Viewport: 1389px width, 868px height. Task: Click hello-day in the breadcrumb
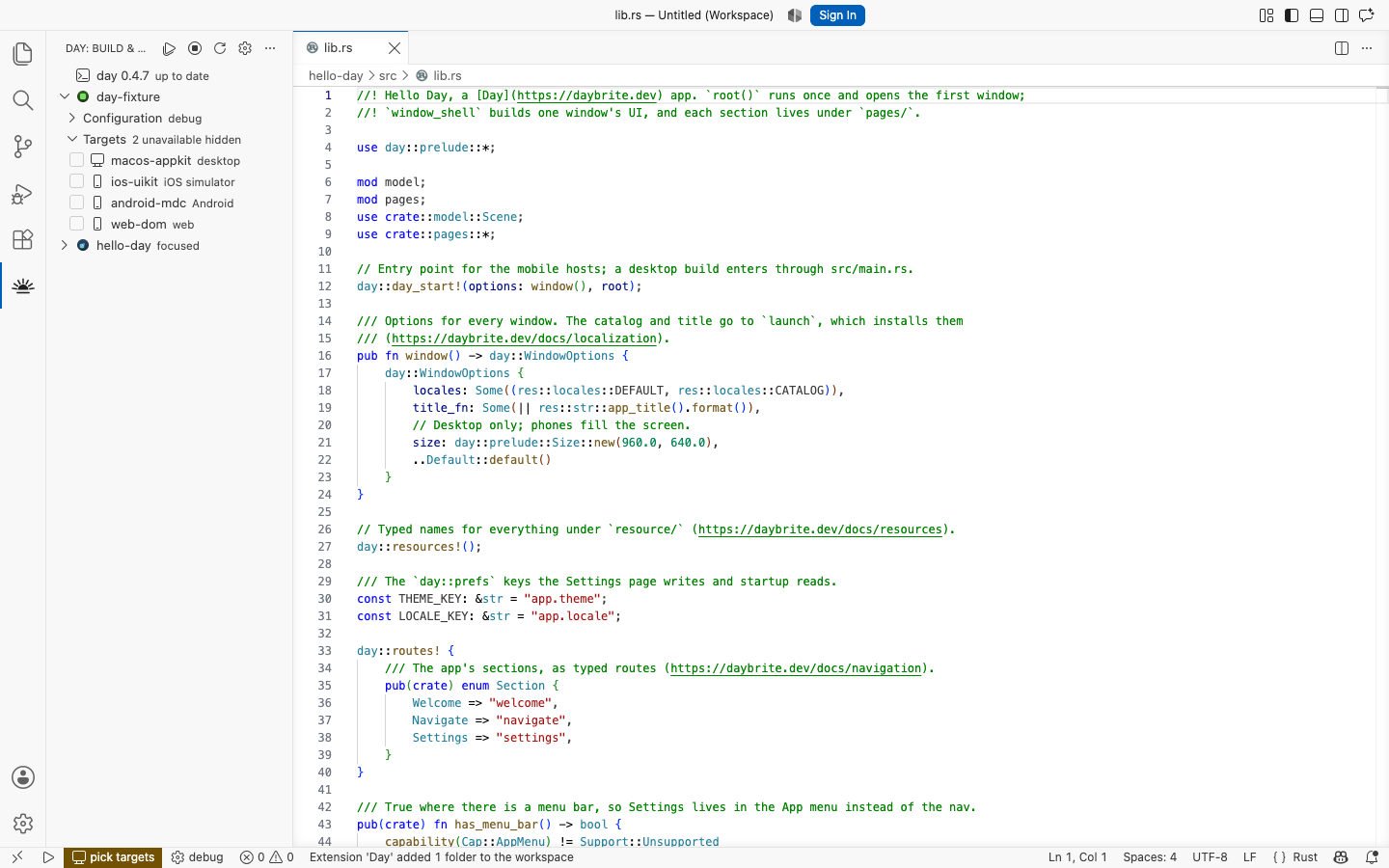point(336,75)
